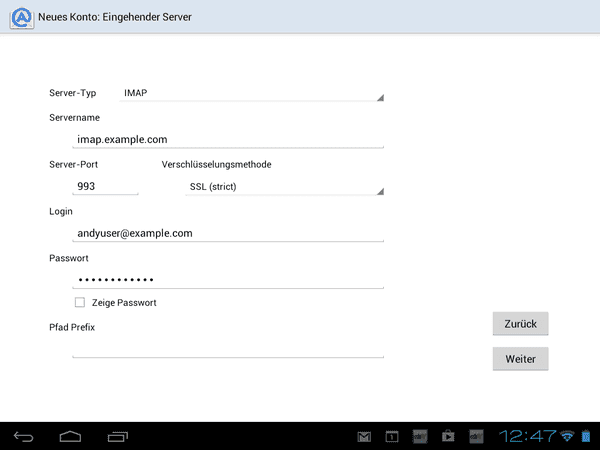Tap the 12:47 clock in the system bar
600x450 pixels.
click(x=527, y=436)
